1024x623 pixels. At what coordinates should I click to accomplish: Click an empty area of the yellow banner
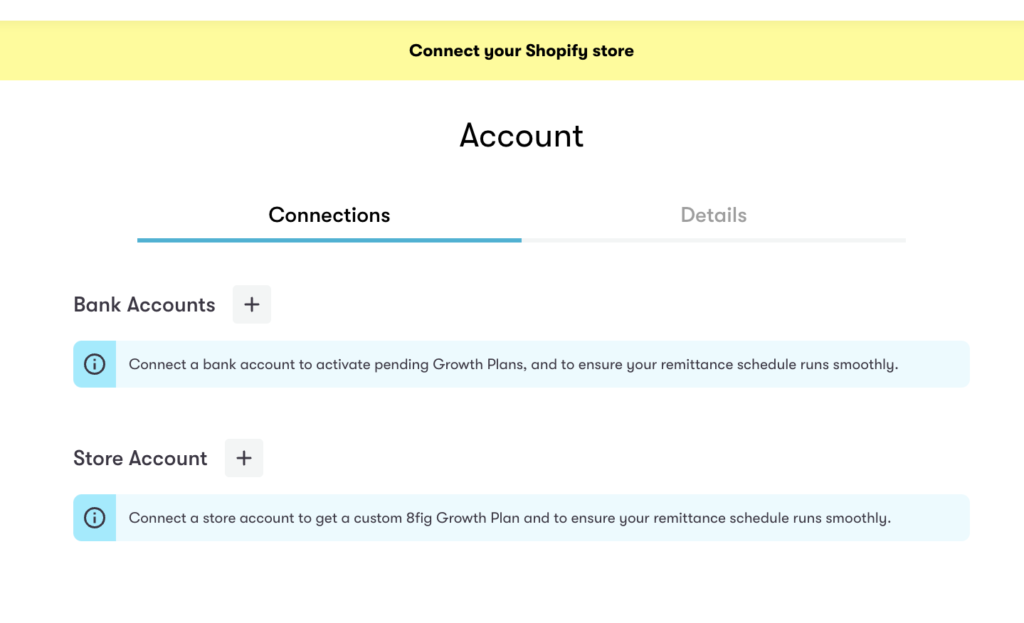196,50
